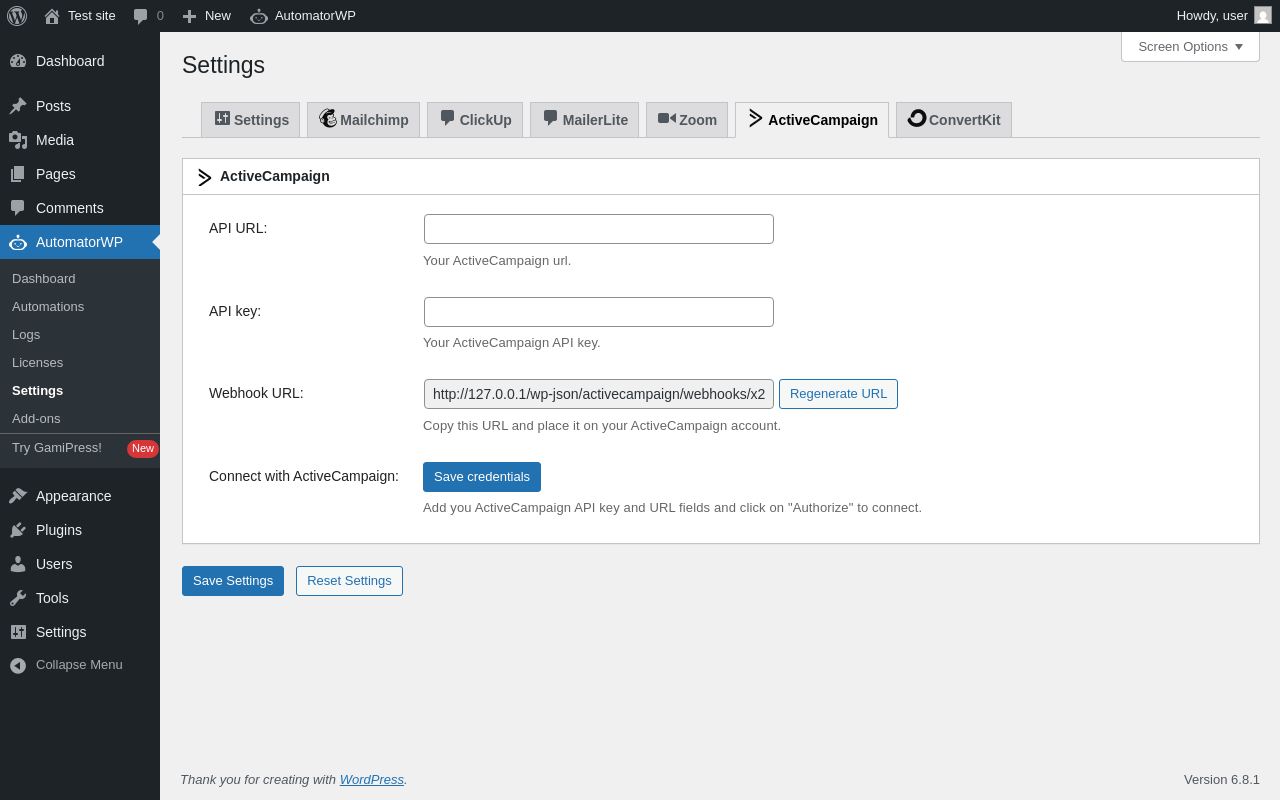
Task: Open AutomatorWP Licenses submenu item
Action: click(80, 363)
